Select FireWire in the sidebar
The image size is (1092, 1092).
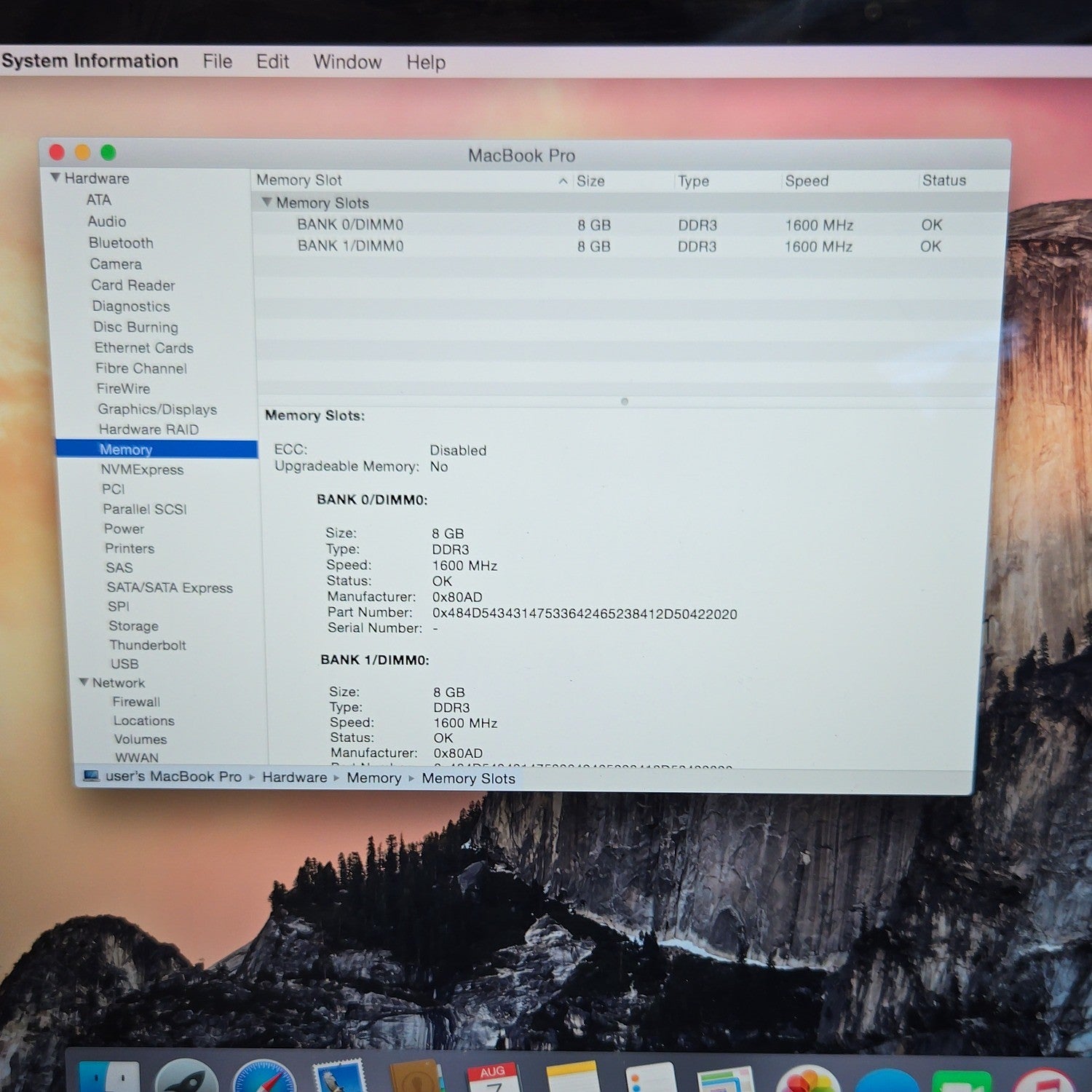coord(124,389)
